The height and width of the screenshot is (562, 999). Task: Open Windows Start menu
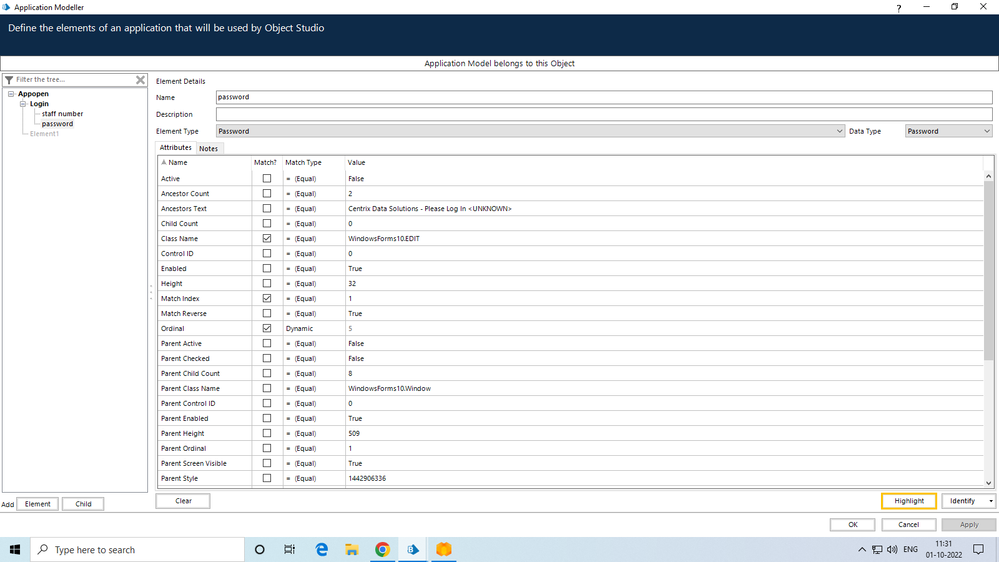pos(15,549)
